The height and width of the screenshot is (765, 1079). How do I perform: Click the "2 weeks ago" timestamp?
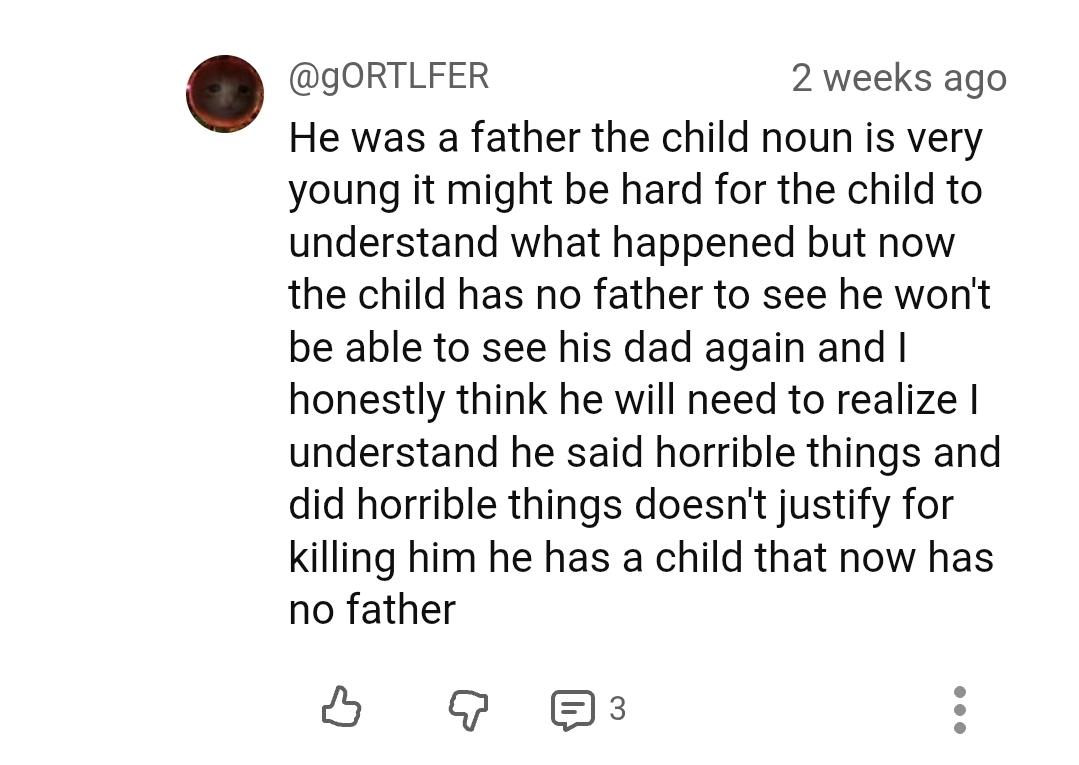click(898, 78)
